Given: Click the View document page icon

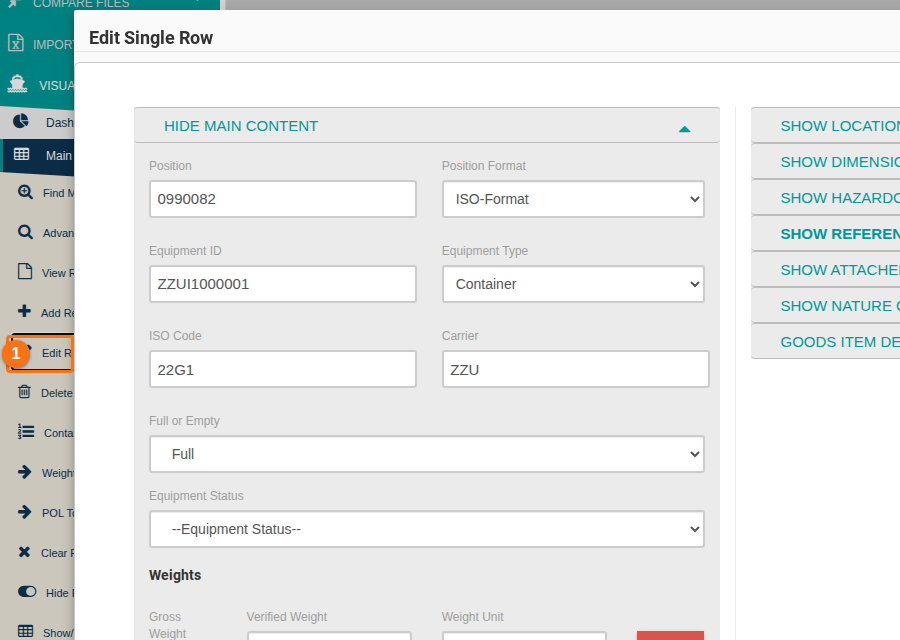Looking at the screenshot, I should [x=25, y=271].
